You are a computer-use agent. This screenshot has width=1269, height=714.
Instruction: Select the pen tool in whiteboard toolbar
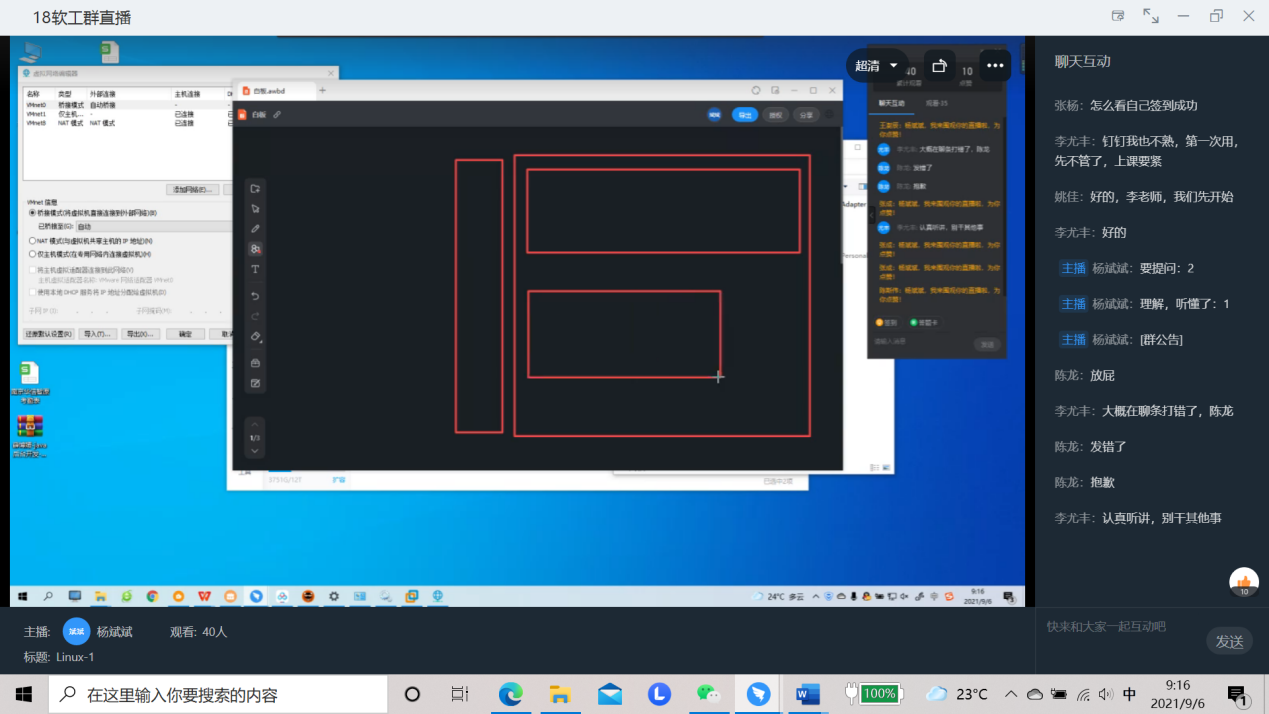tap(256, 229)
